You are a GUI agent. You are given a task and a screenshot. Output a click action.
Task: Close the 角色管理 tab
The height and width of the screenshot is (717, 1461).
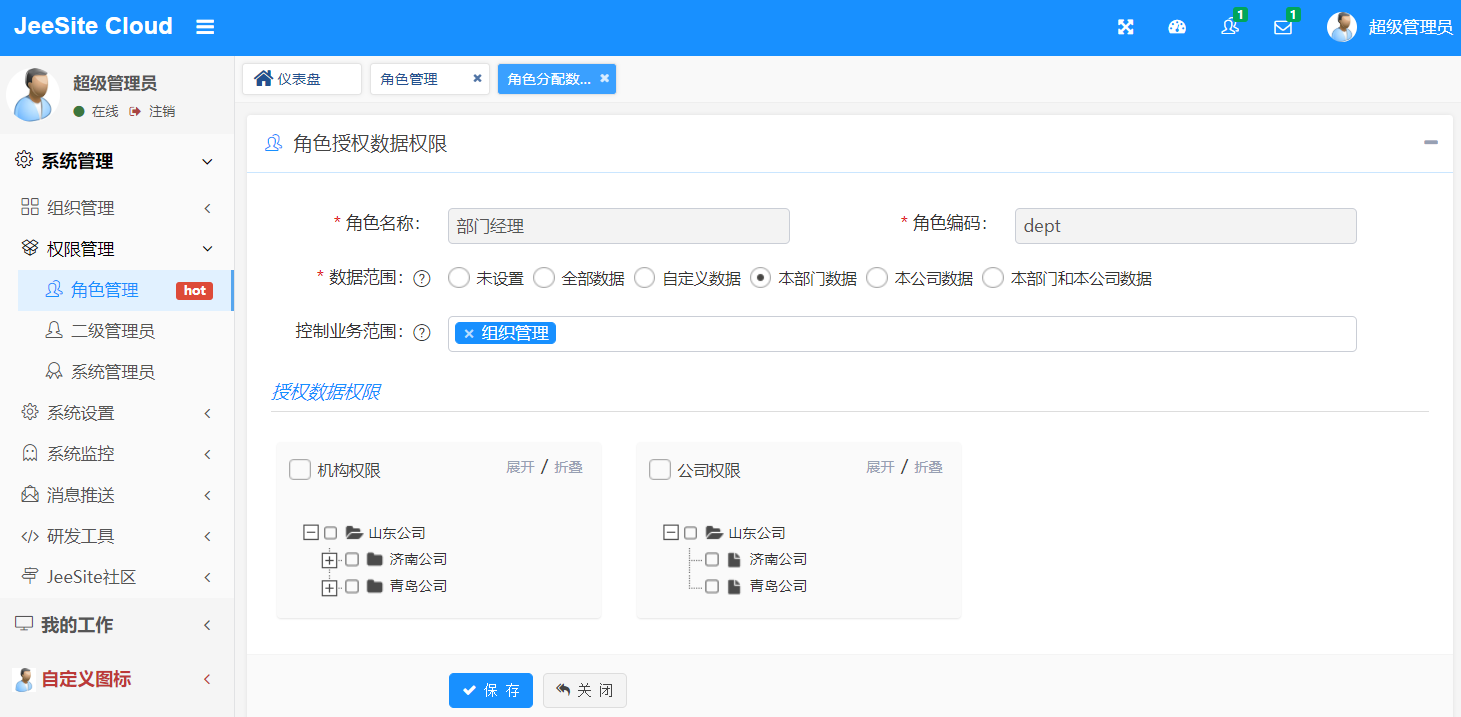point(477,78)
